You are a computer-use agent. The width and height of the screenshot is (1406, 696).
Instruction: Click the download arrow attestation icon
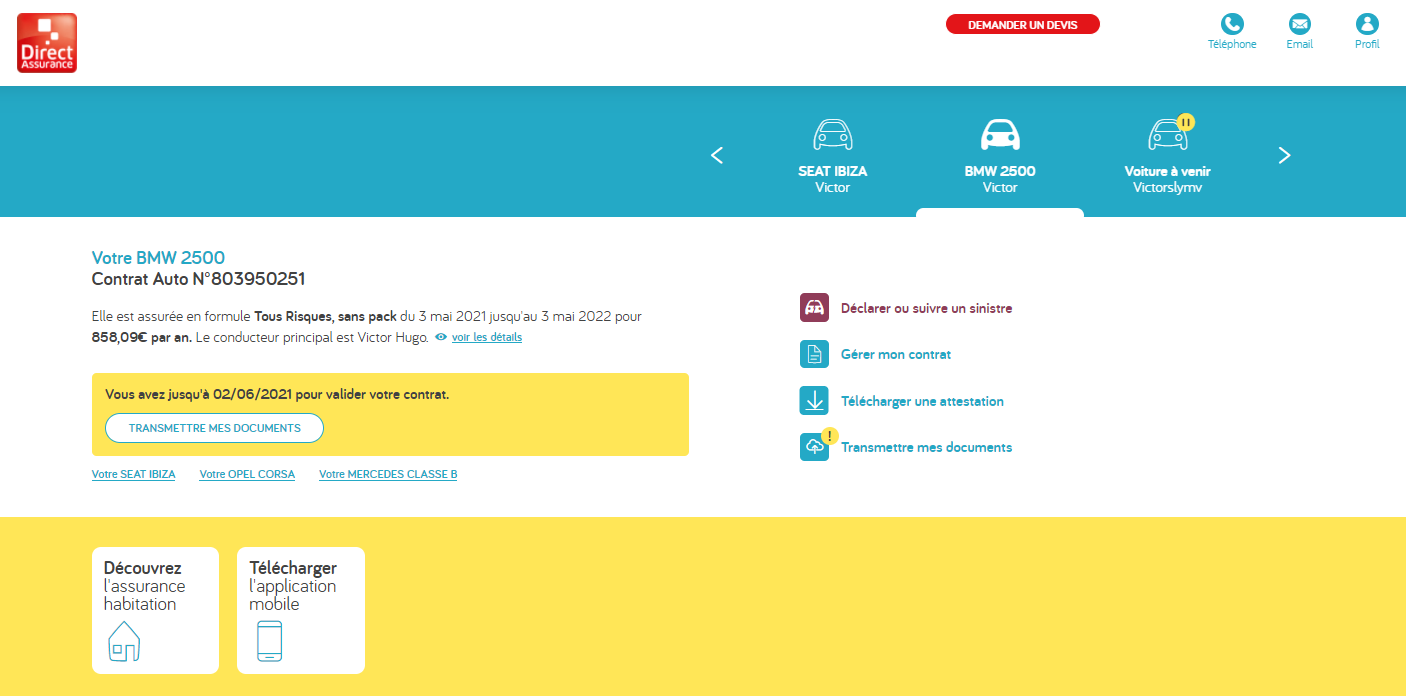click(814, 401)
